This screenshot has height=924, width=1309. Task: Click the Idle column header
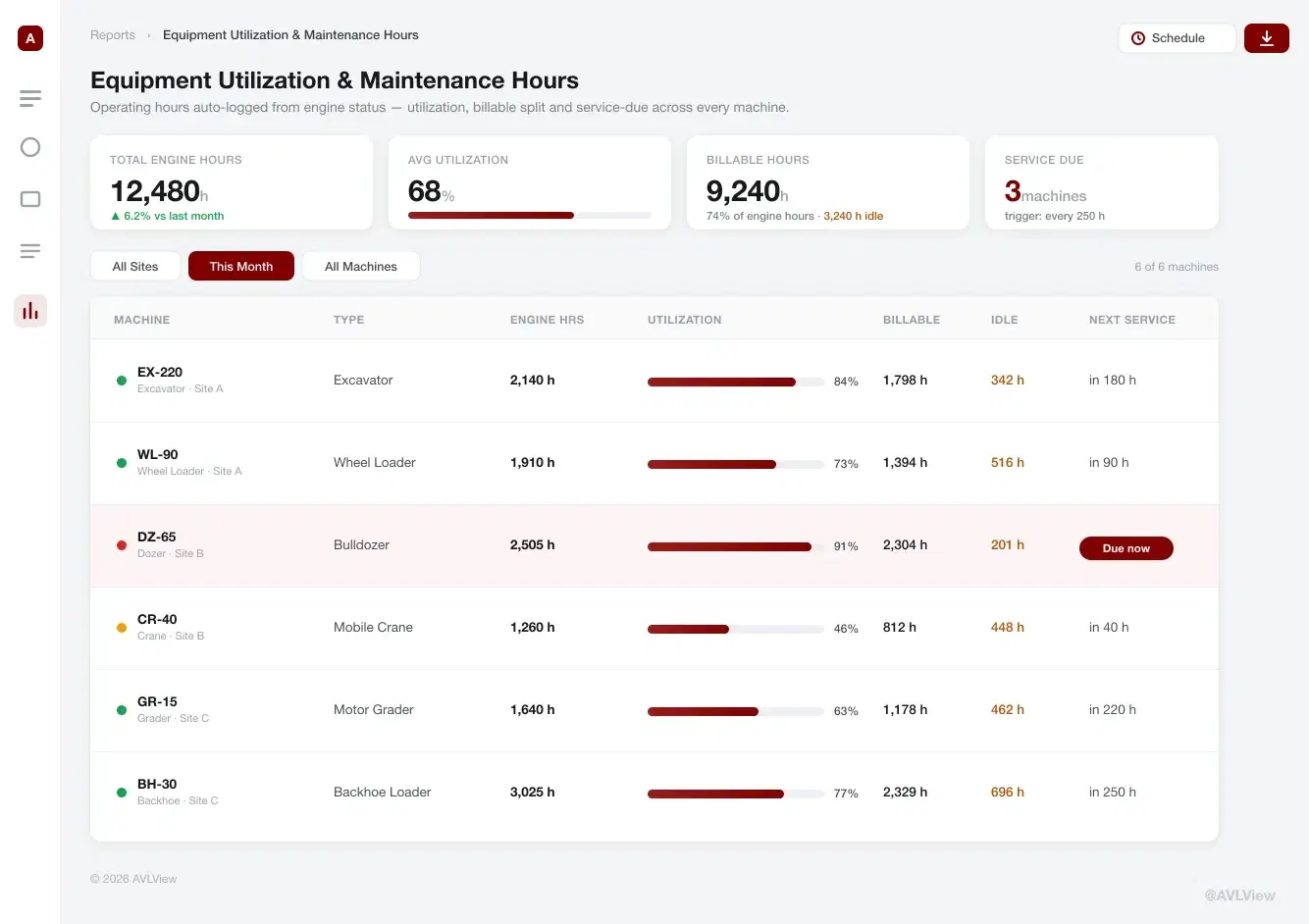coord(1004,320)
